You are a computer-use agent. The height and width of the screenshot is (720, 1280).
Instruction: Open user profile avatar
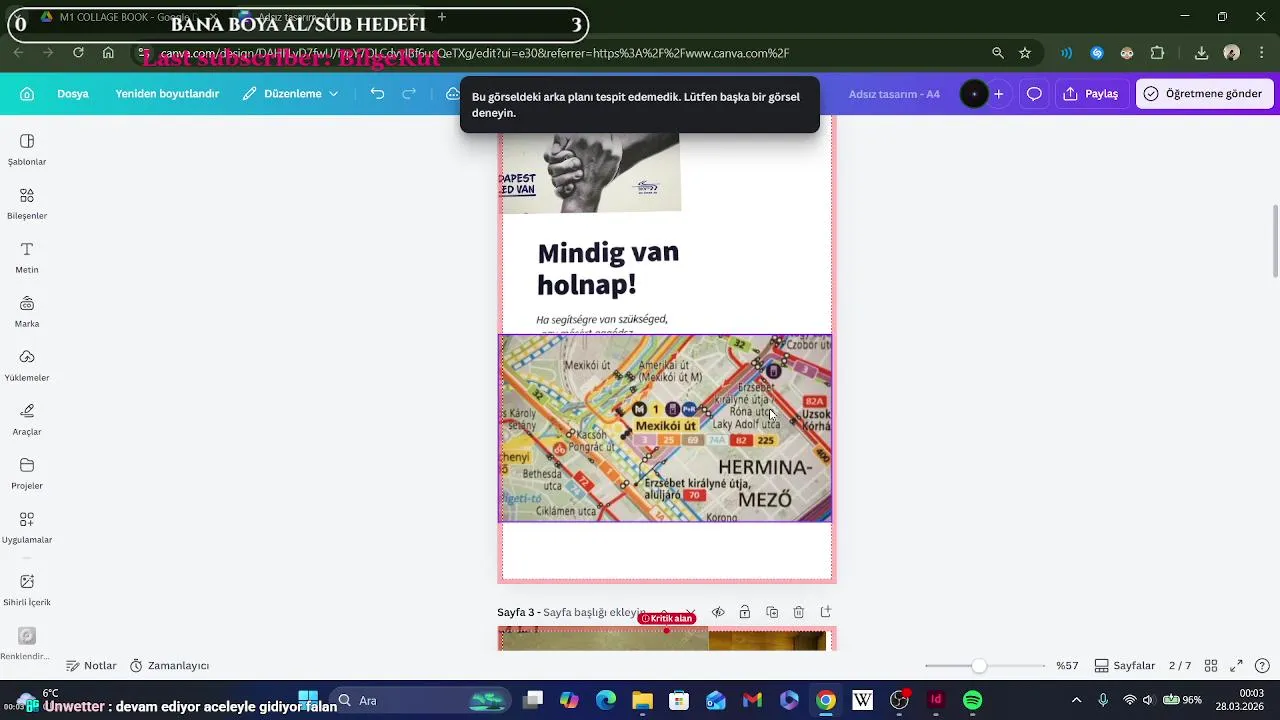pos(973,94)
